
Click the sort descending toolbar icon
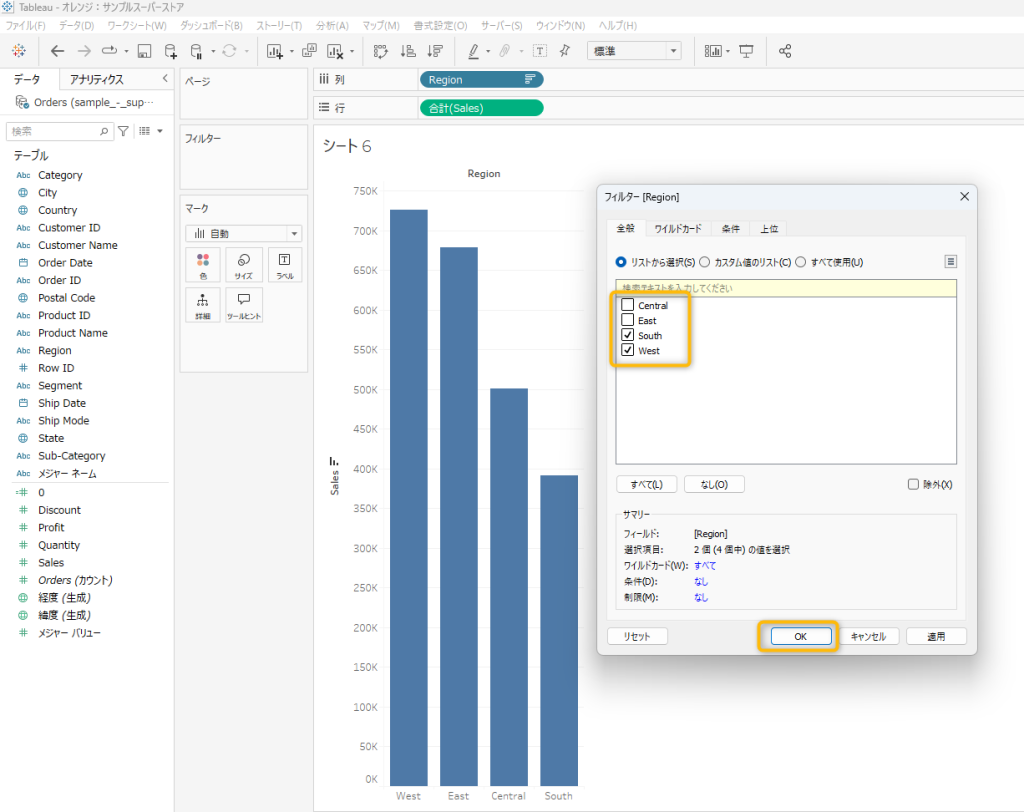pyautogui.click(x=434, y=51)
